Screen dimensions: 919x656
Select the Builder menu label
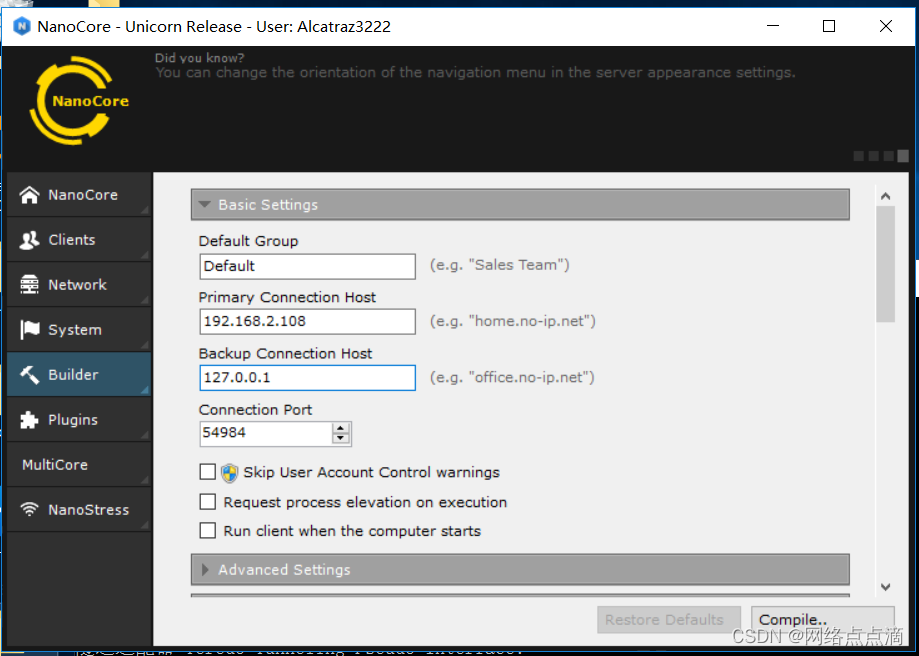(x=73, y=375)
